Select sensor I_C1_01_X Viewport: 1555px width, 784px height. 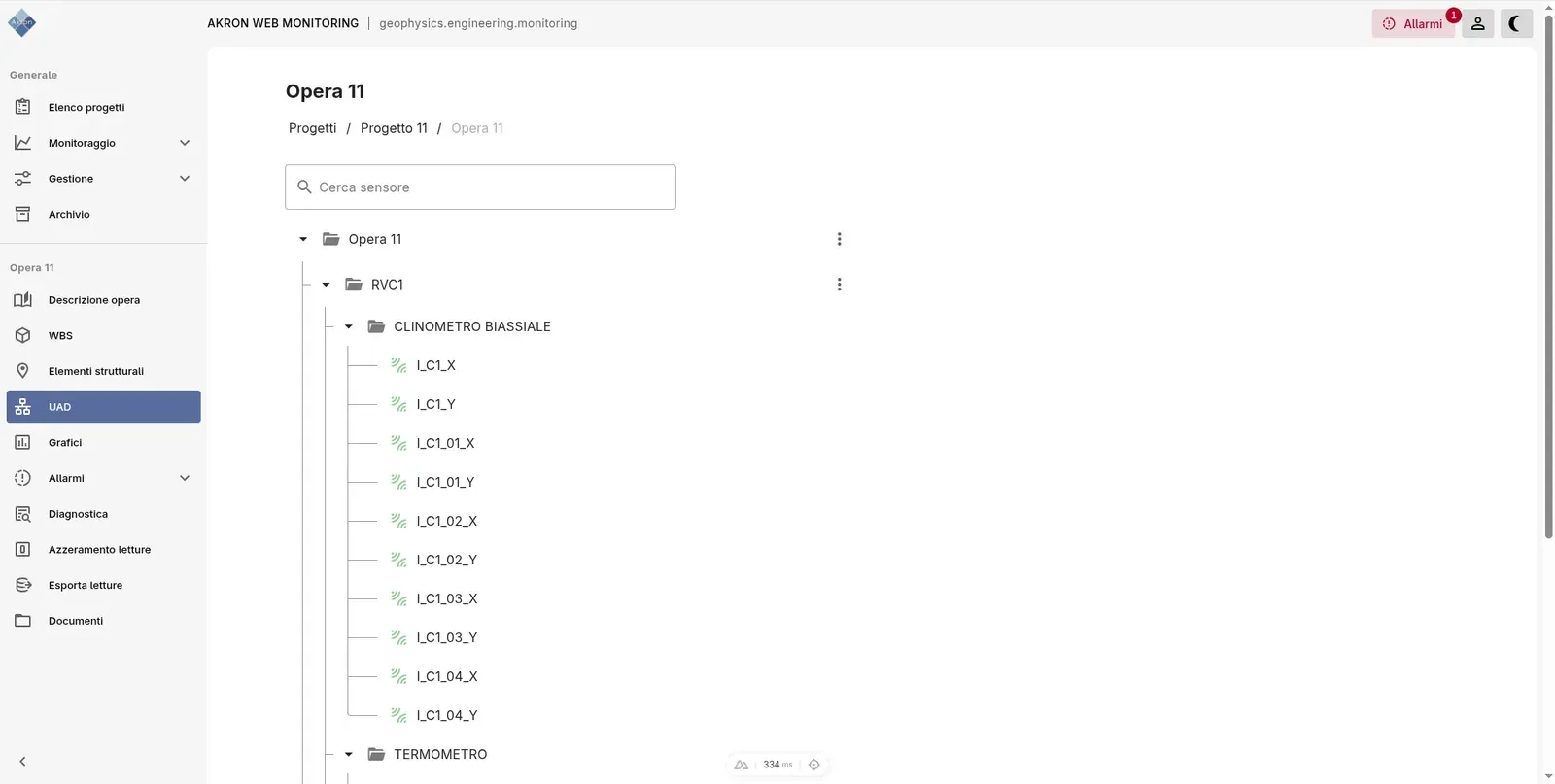pos(445,443)
